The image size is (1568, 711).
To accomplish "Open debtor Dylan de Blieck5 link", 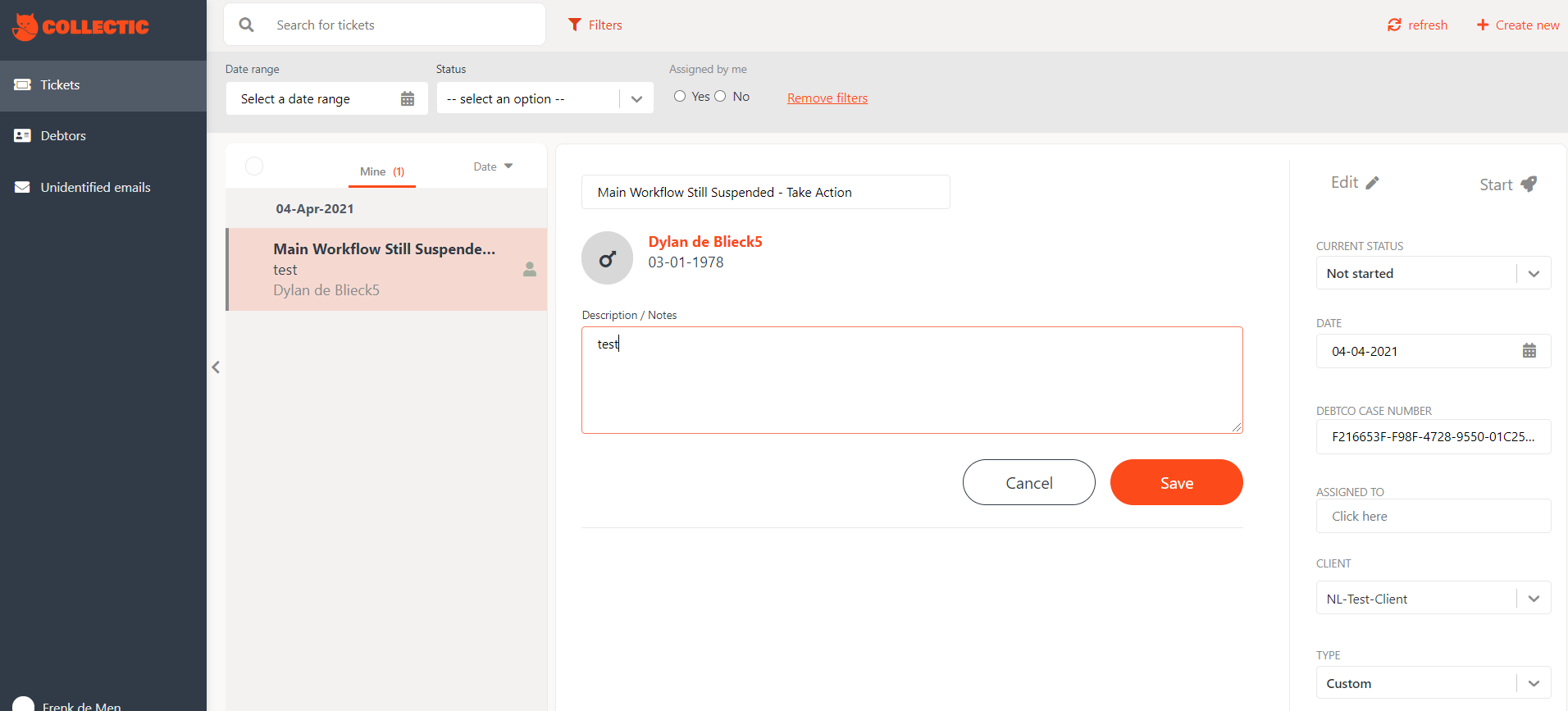I will click(705, 242).
